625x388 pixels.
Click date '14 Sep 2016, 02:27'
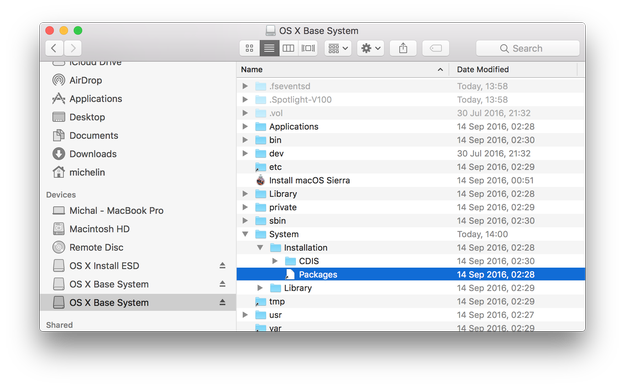[495, 315]
